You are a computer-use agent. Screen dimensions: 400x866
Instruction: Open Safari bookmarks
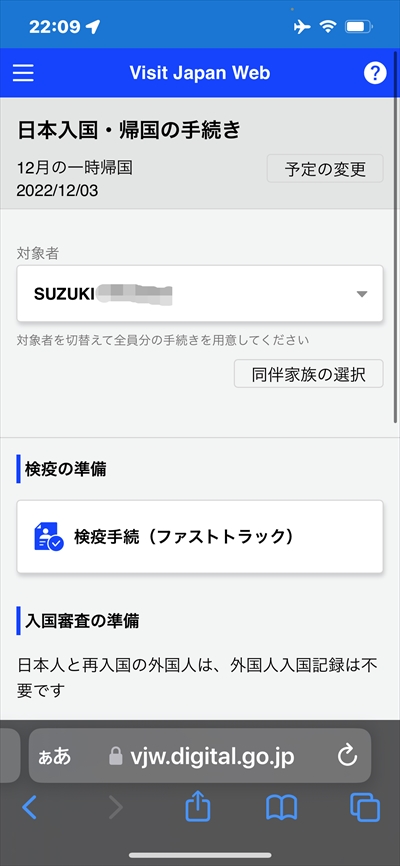281,808
